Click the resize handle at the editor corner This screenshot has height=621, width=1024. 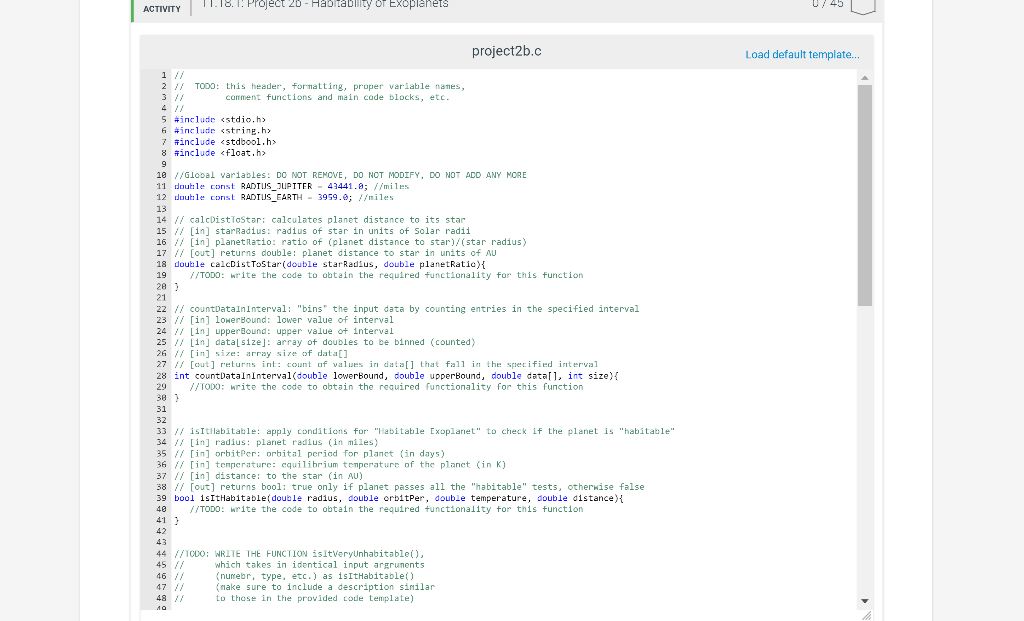click(868, 613)
